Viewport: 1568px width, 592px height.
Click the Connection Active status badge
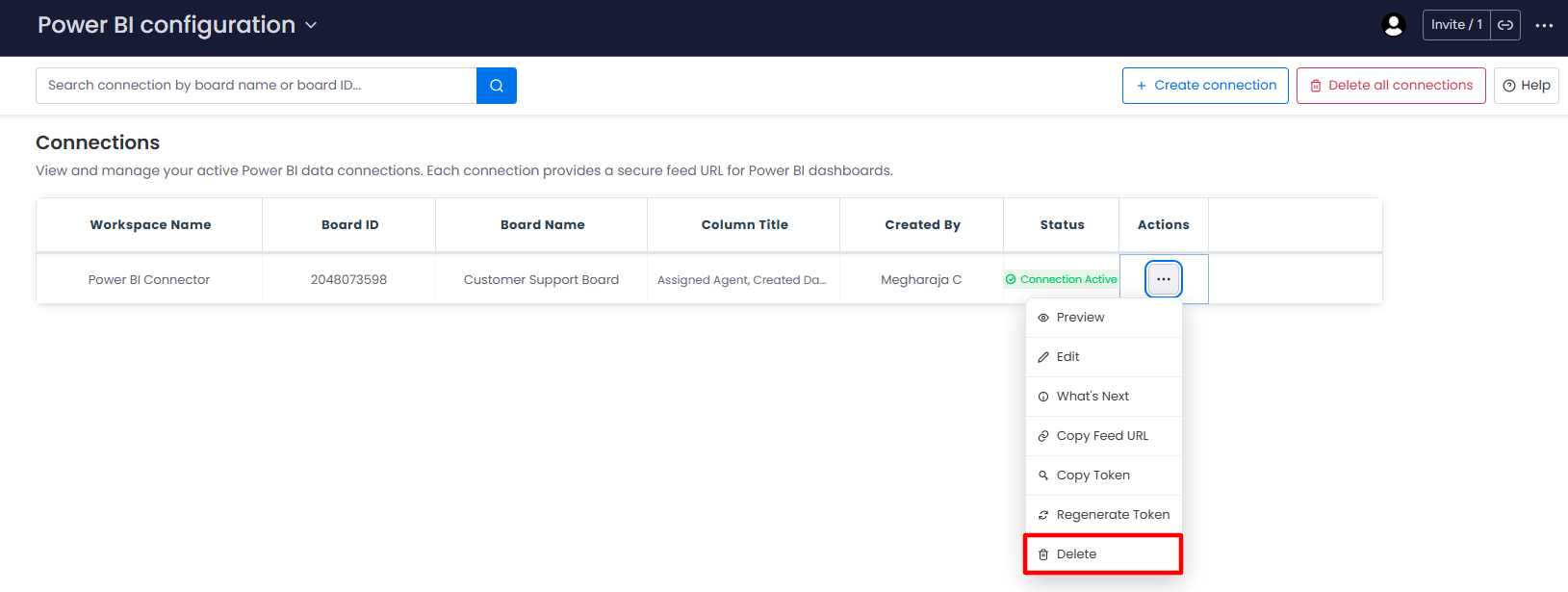click(x=1061, y=279)
